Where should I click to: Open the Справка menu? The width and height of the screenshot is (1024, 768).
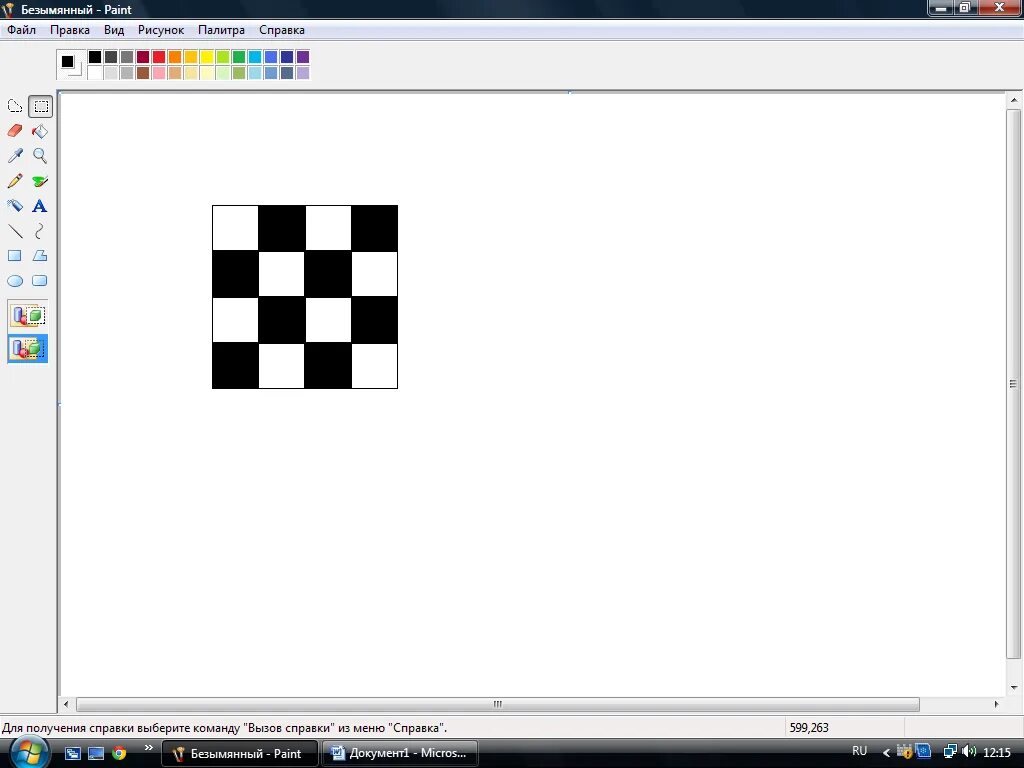(281, 30)
